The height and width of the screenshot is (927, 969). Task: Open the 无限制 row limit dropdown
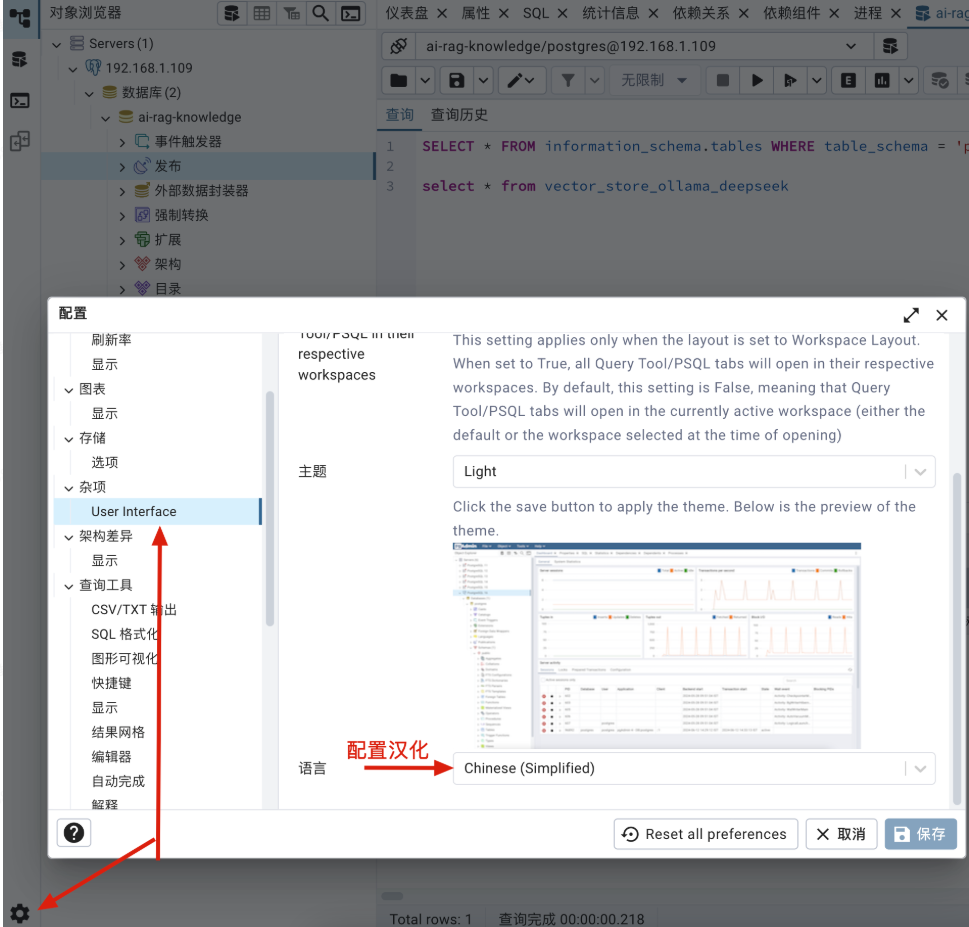pos(654,80)
